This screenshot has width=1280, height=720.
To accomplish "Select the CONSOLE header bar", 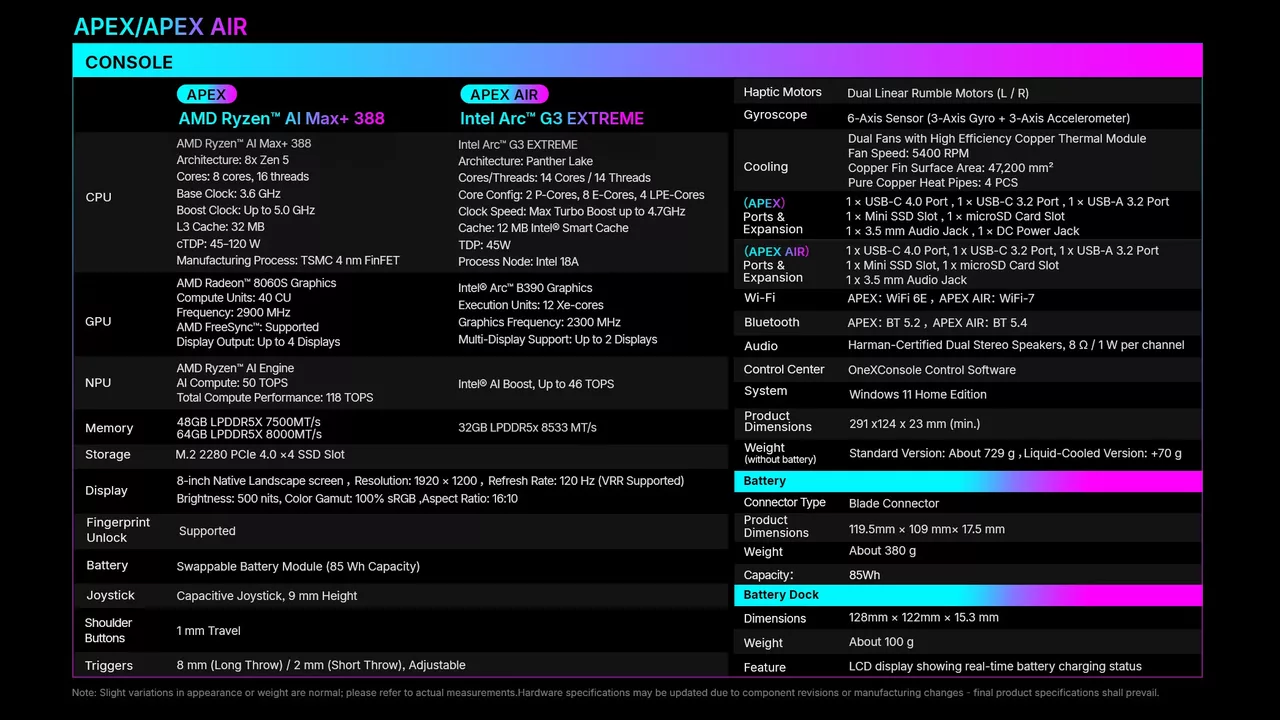I will click(x=637, y=61).
